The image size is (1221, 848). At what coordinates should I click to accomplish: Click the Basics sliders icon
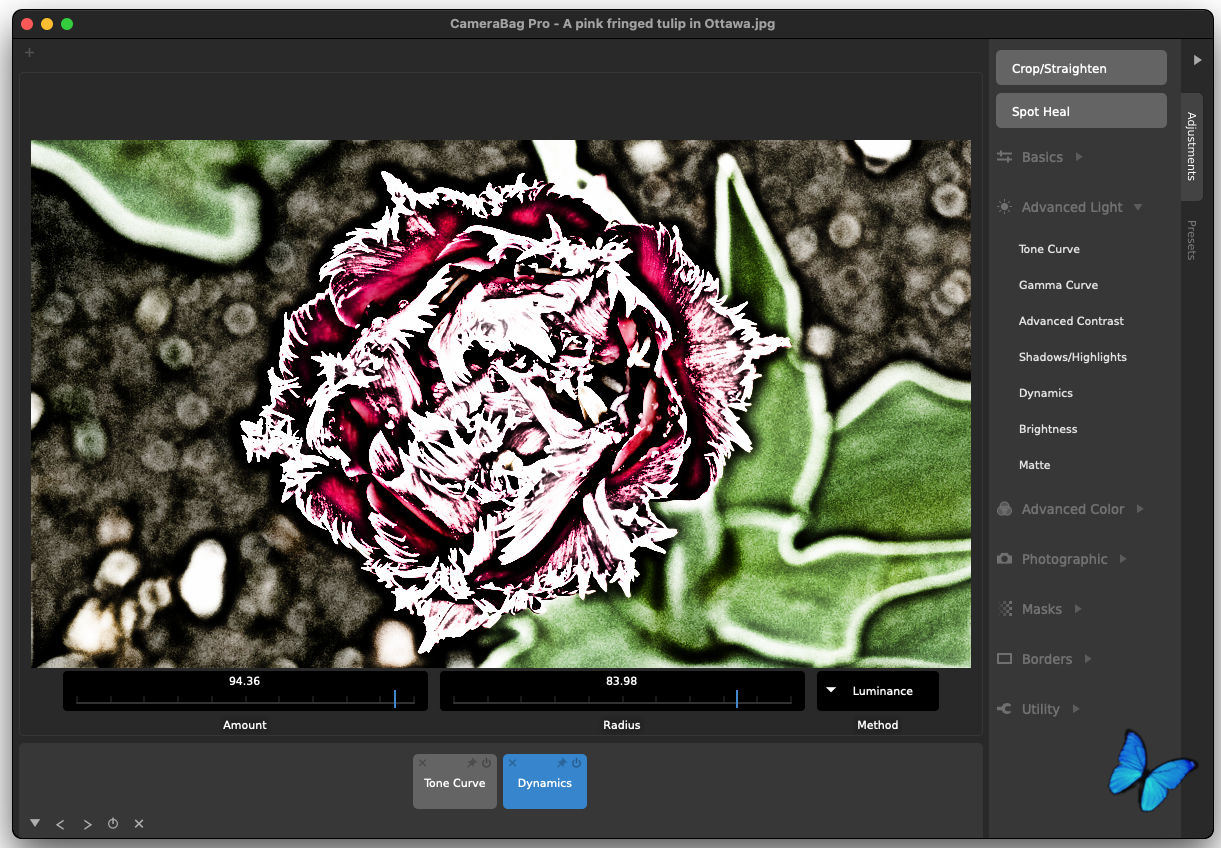coord(1005,157)
